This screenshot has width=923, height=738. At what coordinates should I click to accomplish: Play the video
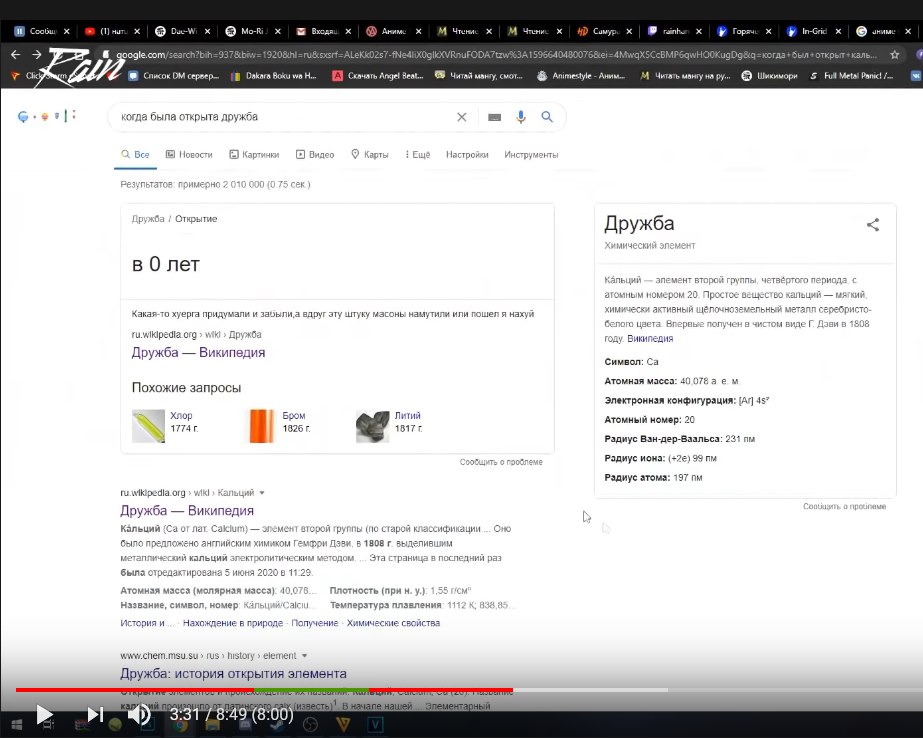coord(45,714)
